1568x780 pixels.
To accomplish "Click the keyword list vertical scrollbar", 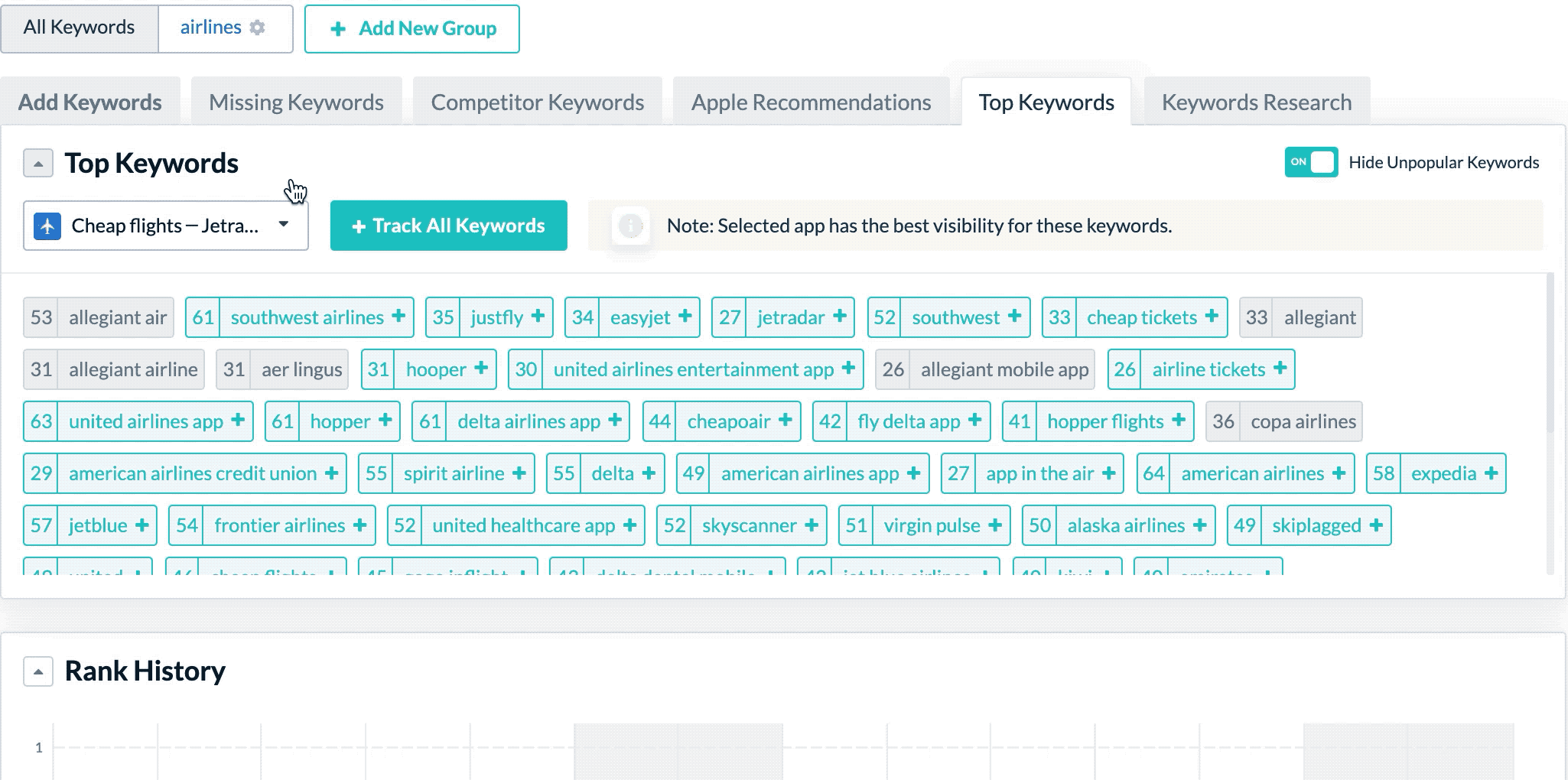I will [1550, 352].
